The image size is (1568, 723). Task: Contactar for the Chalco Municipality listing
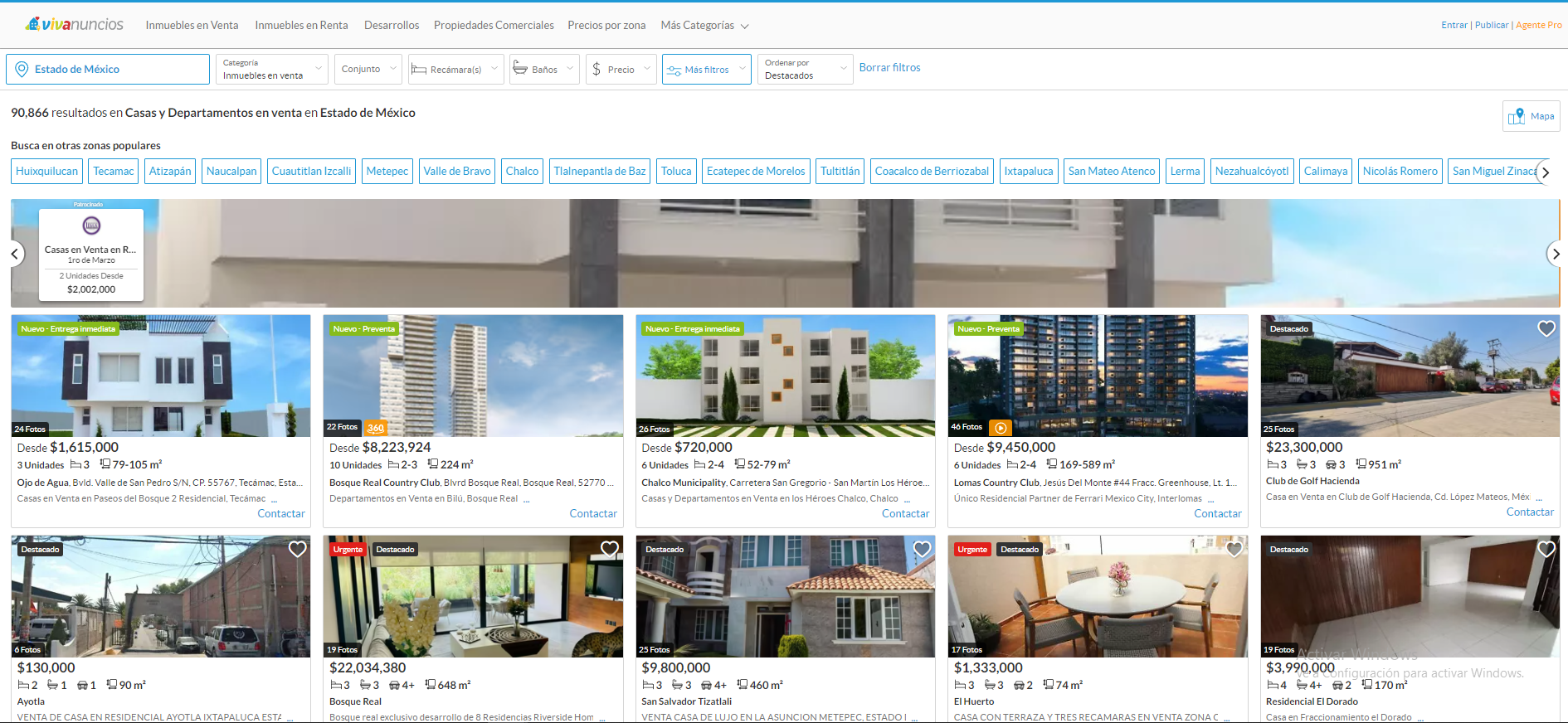[x=905, y=513]
